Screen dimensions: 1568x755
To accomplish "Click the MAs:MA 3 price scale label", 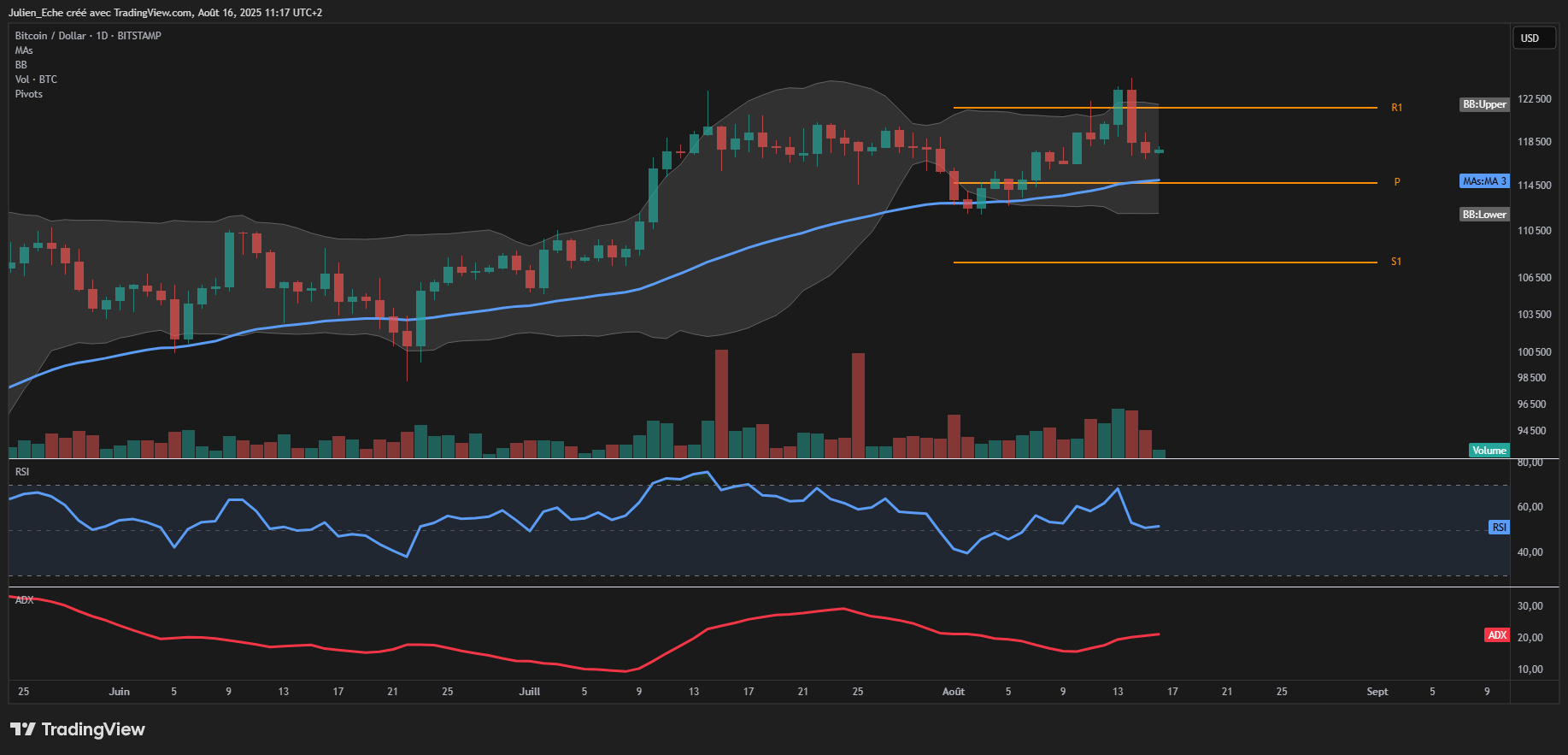I will pos(1484,181).
